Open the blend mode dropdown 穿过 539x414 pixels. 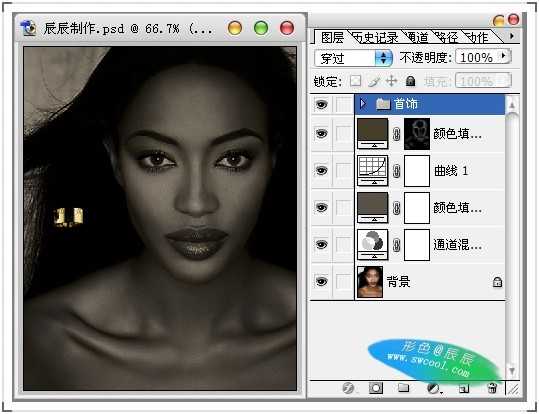click(x=353, y=58)
